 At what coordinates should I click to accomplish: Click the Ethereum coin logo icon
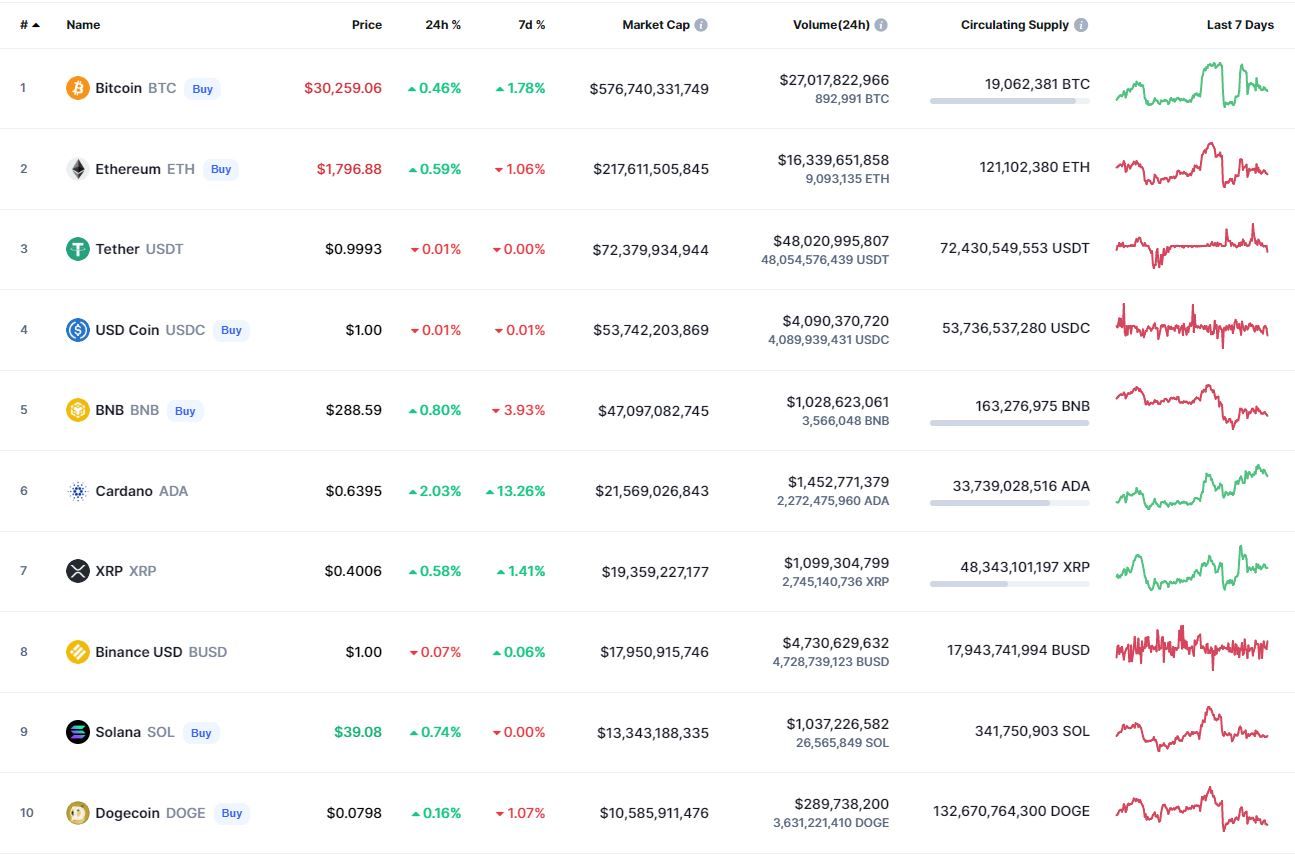[x=78, y=169]
